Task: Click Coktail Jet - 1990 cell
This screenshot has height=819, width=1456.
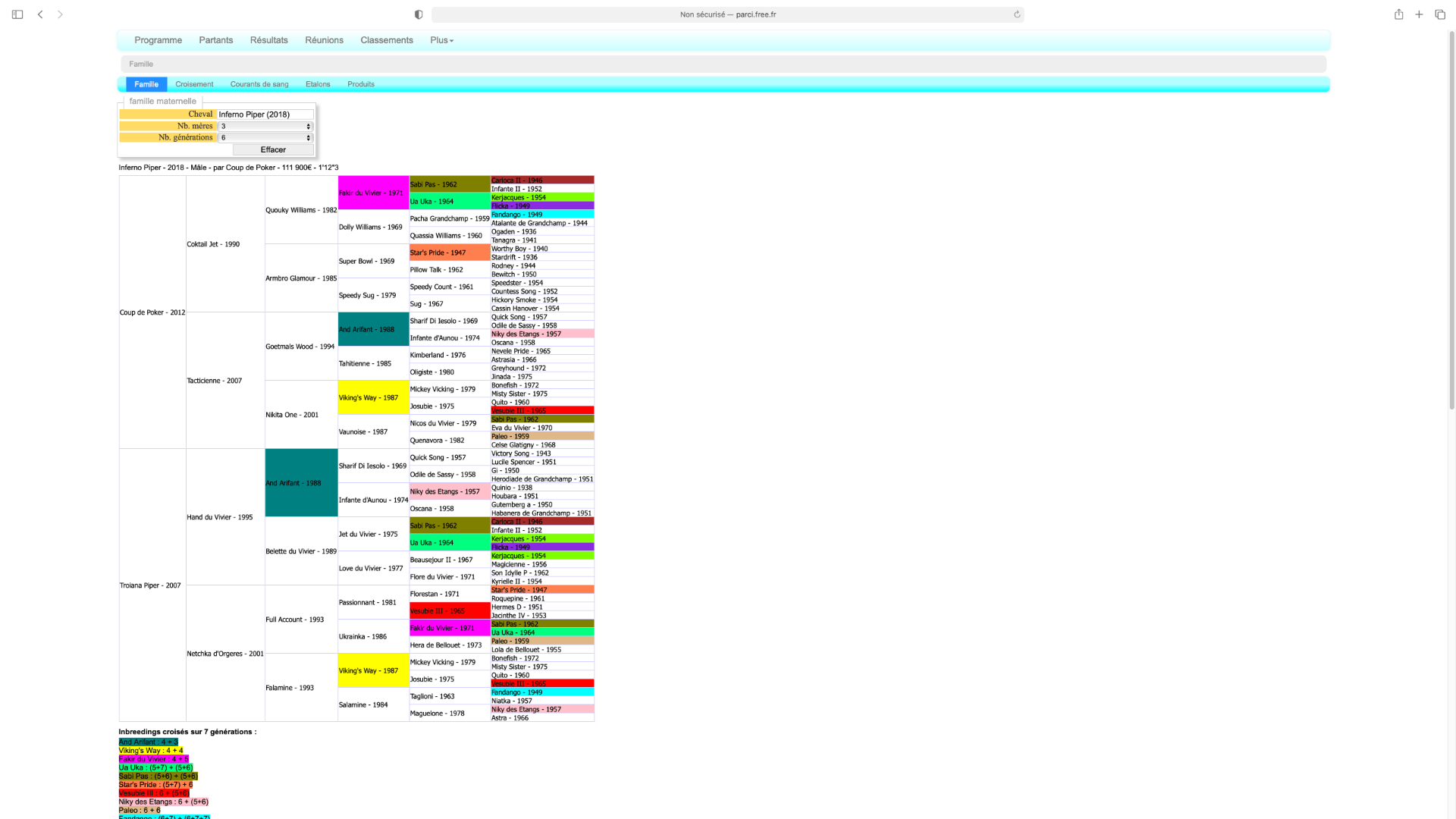Action: [x=225, y=244]
